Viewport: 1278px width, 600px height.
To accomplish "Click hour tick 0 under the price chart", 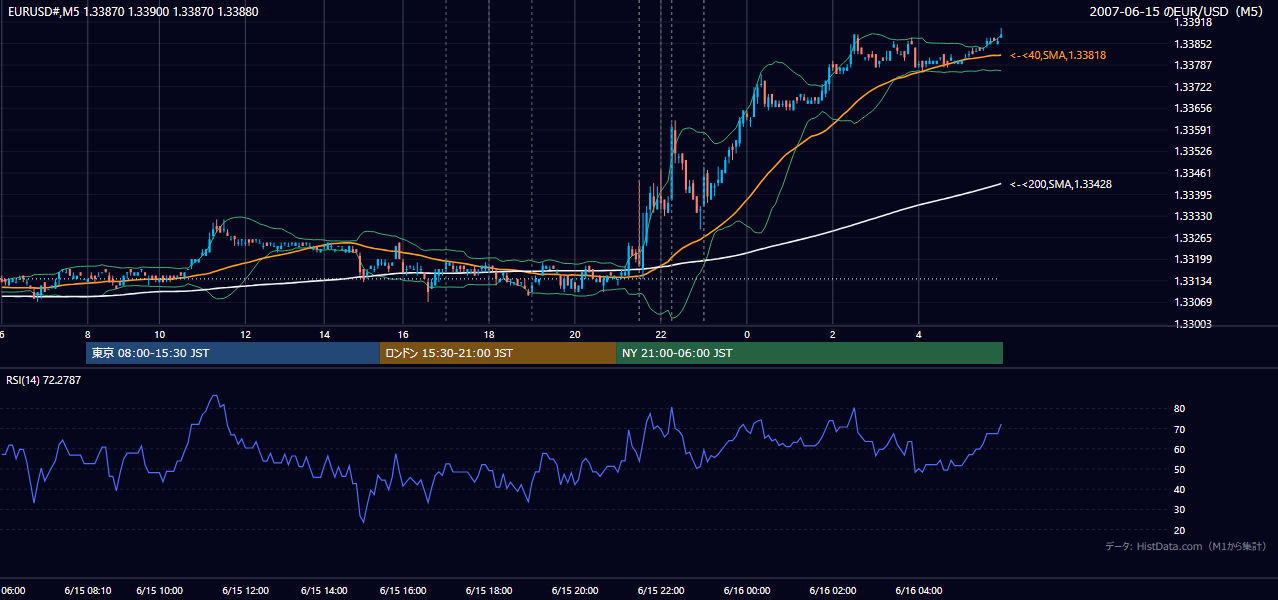I will pos(747,334).
